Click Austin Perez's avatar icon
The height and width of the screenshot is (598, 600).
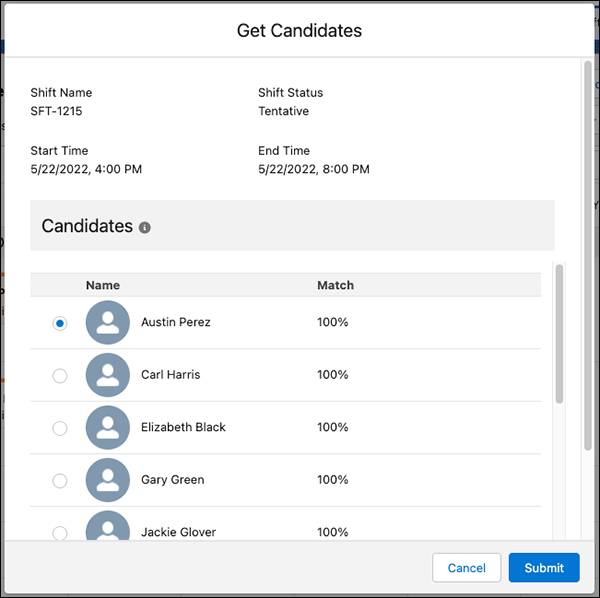(x=108, y=323)
